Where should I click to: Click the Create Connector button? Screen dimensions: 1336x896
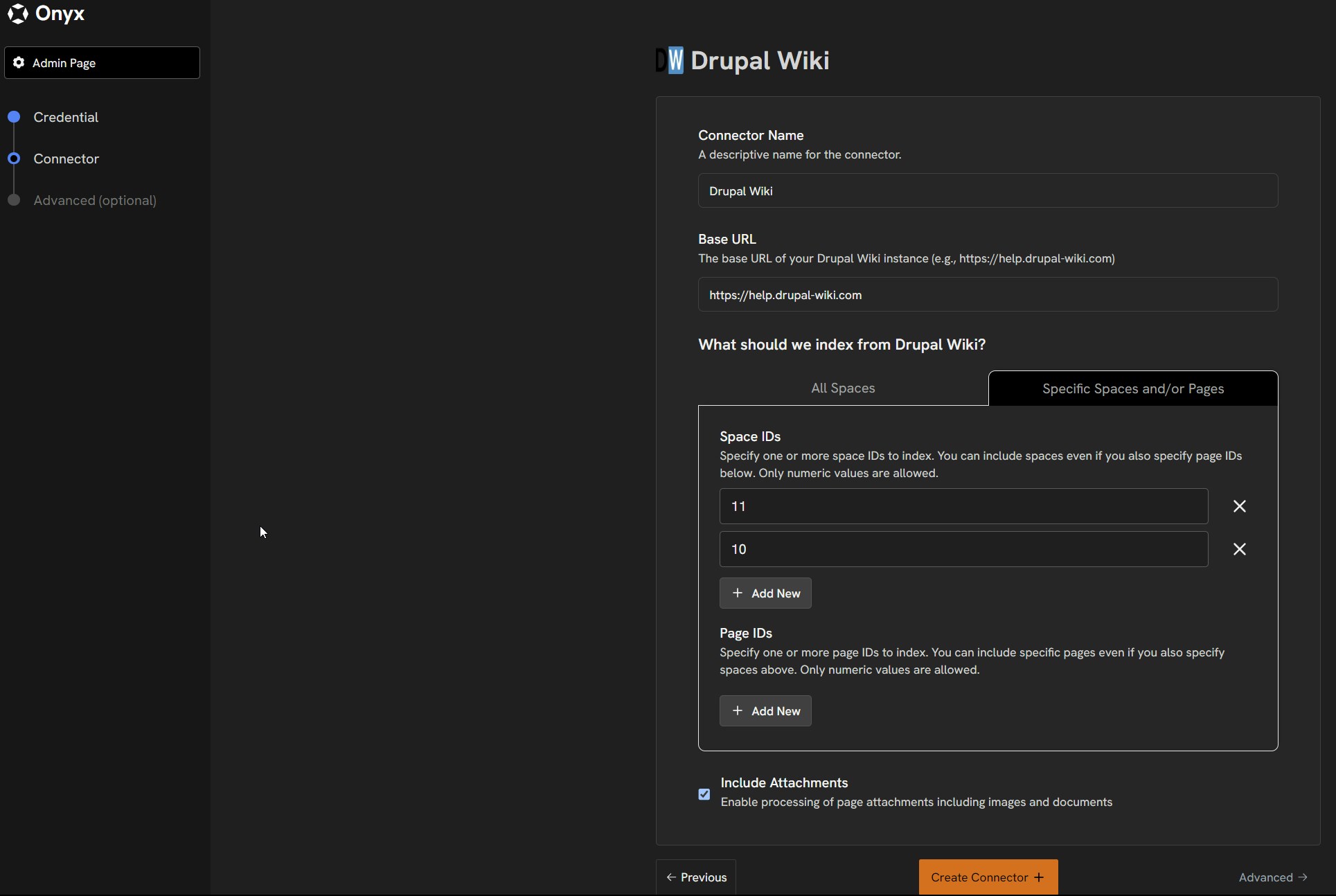(988, 877)
